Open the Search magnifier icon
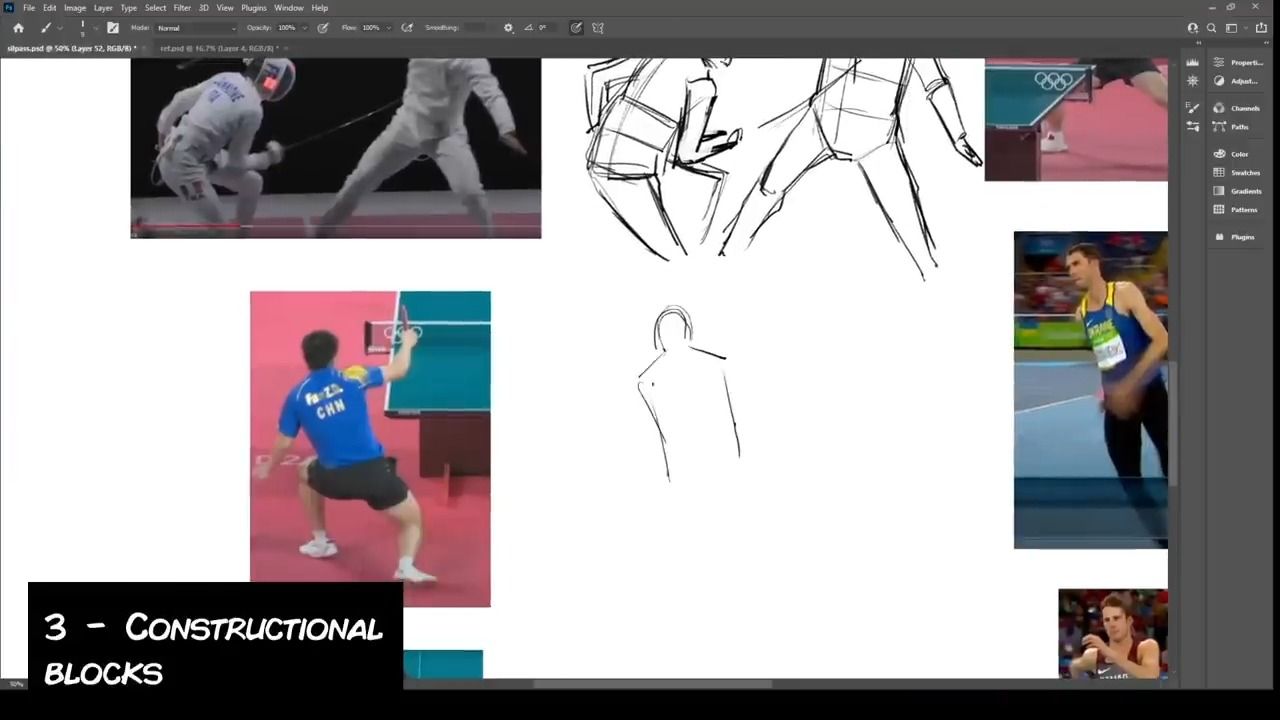1280x720 pixels. point(1211,28)
